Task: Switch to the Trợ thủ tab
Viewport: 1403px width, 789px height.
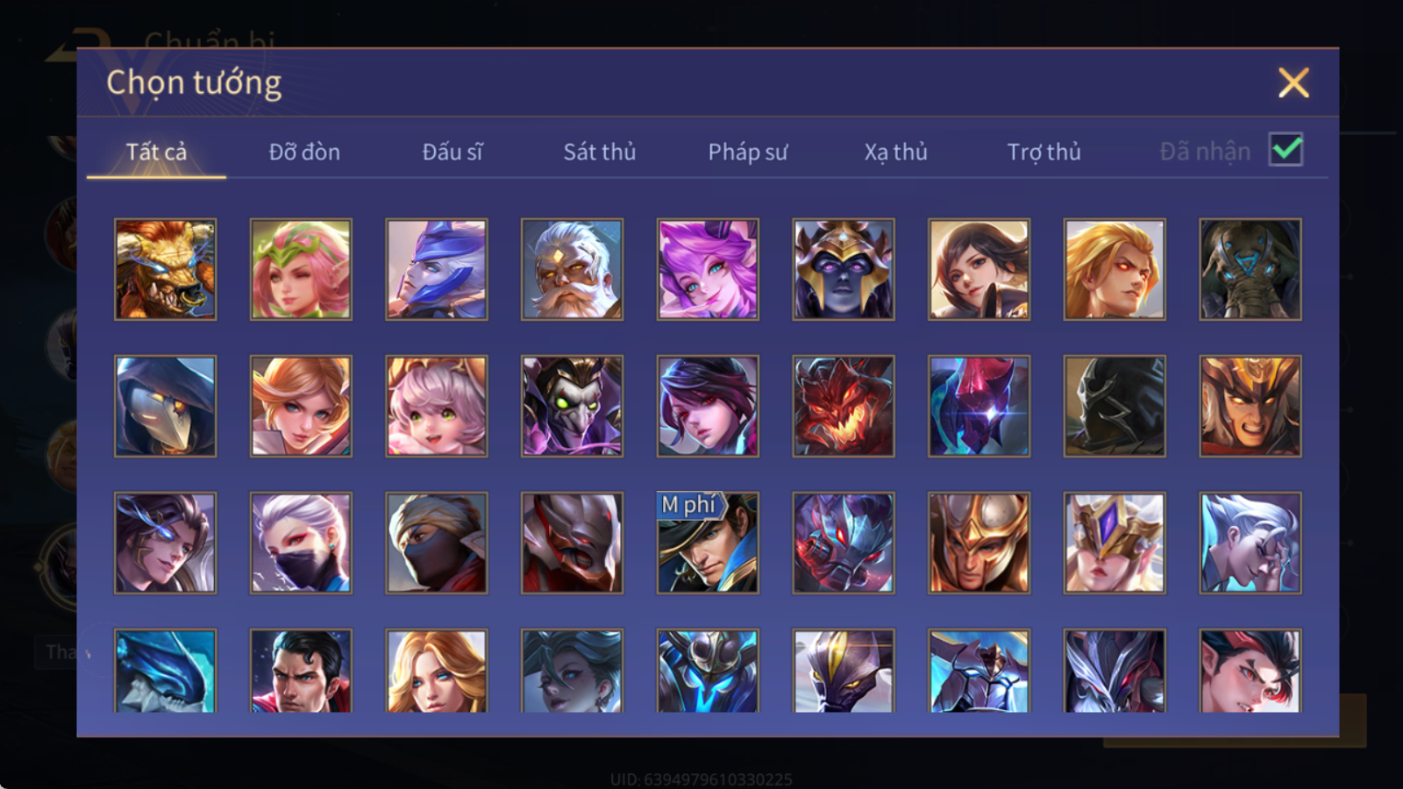Action: pos(1044,152)
